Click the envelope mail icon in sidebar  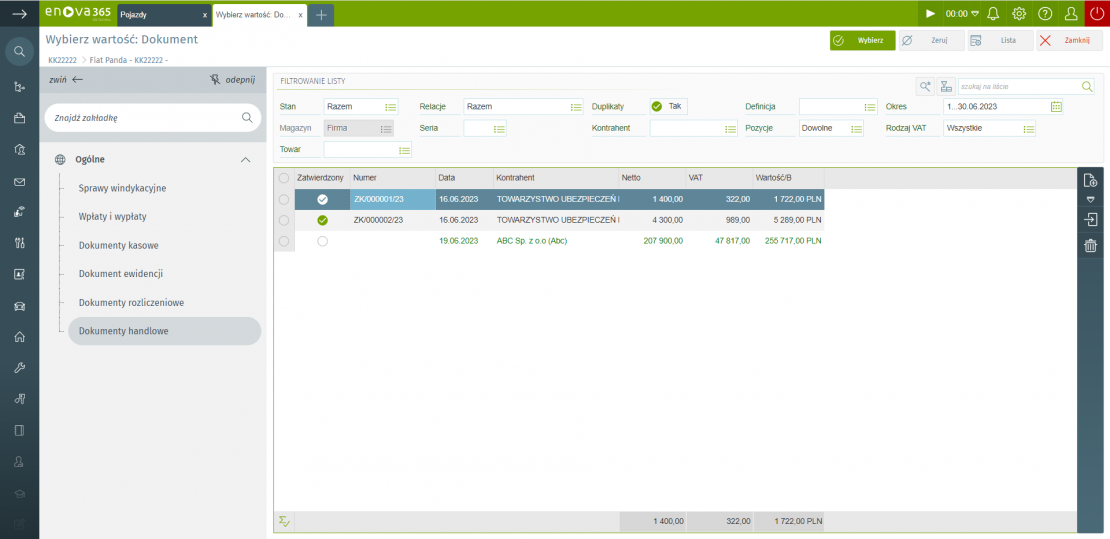coord(19,182)
